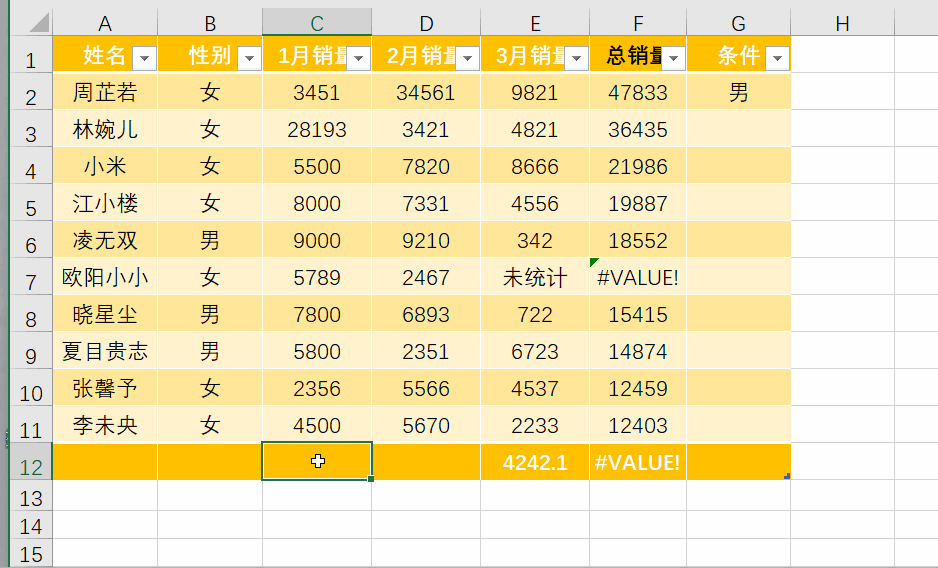Screen dimensions: 938x568
Task: Click the cell containing 凌无双
Action: coord(105,240)
